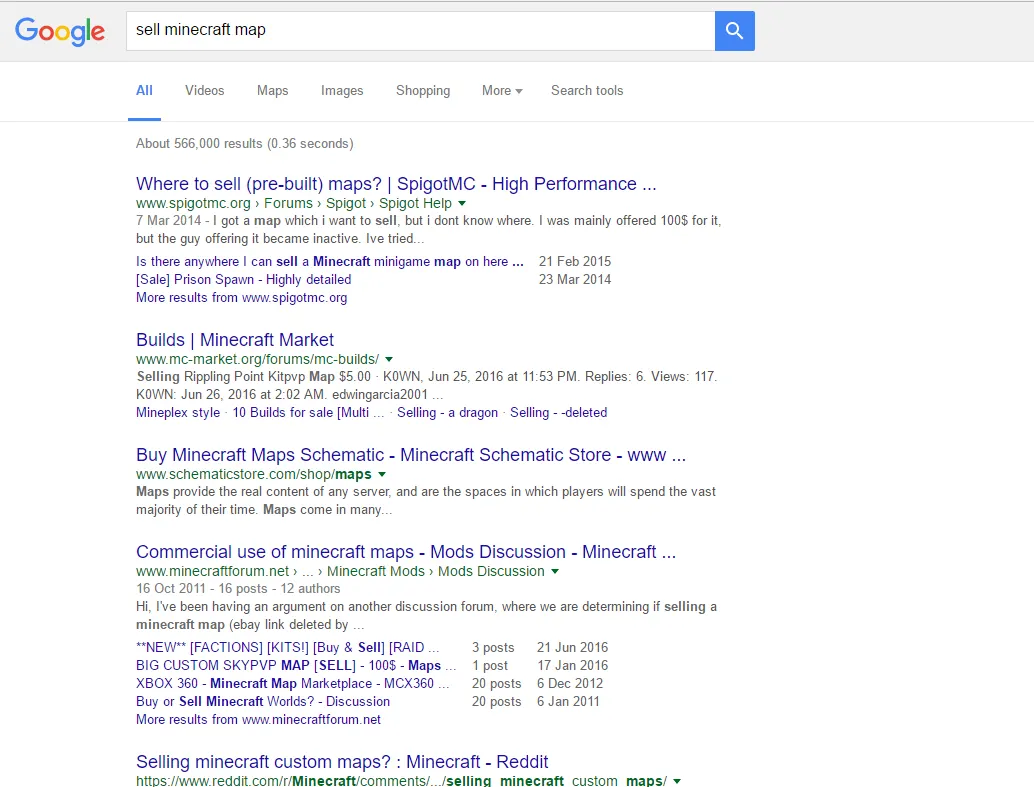Open '10 Builds for sale [Multi' sitelink
Image resolution: width=1034 pixels, height=787 pixels.
pyautogui.click(x=308, y=412)
